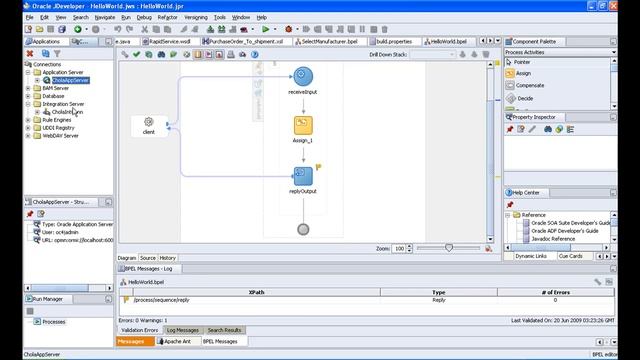Screen dimensions: 640x360
Task: Click the red Debug bug icon
Action: click(289, 29)
